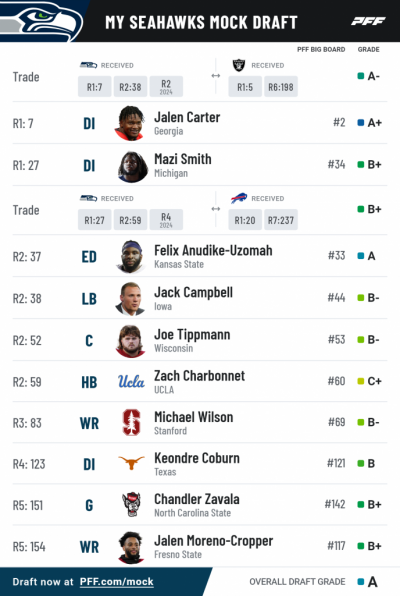Click the Seahawks logo in the header
The height and width of the screenshot is (596, 400).
tap(41, 21)
